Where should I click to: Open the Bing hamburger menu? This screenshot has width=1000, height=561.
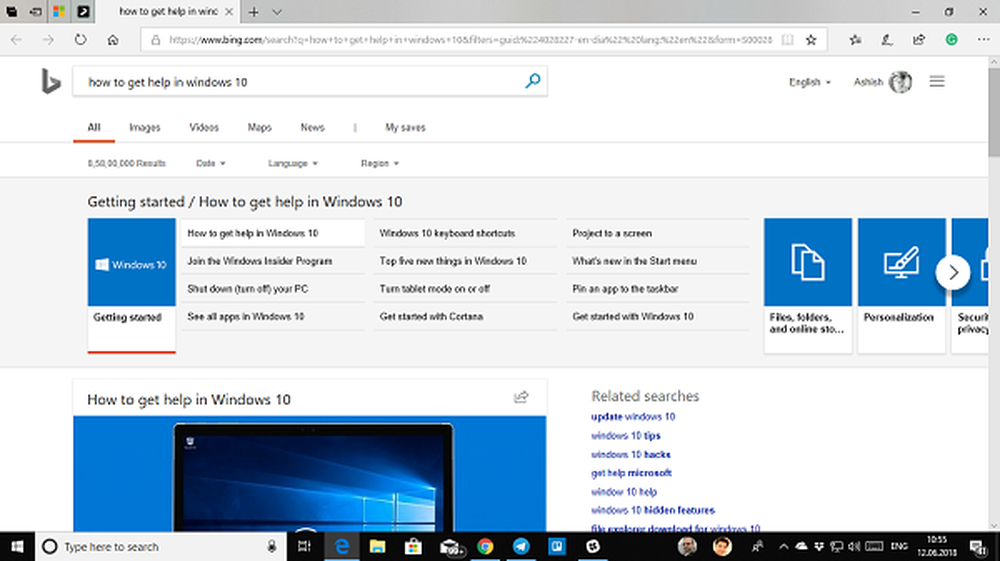937,82
